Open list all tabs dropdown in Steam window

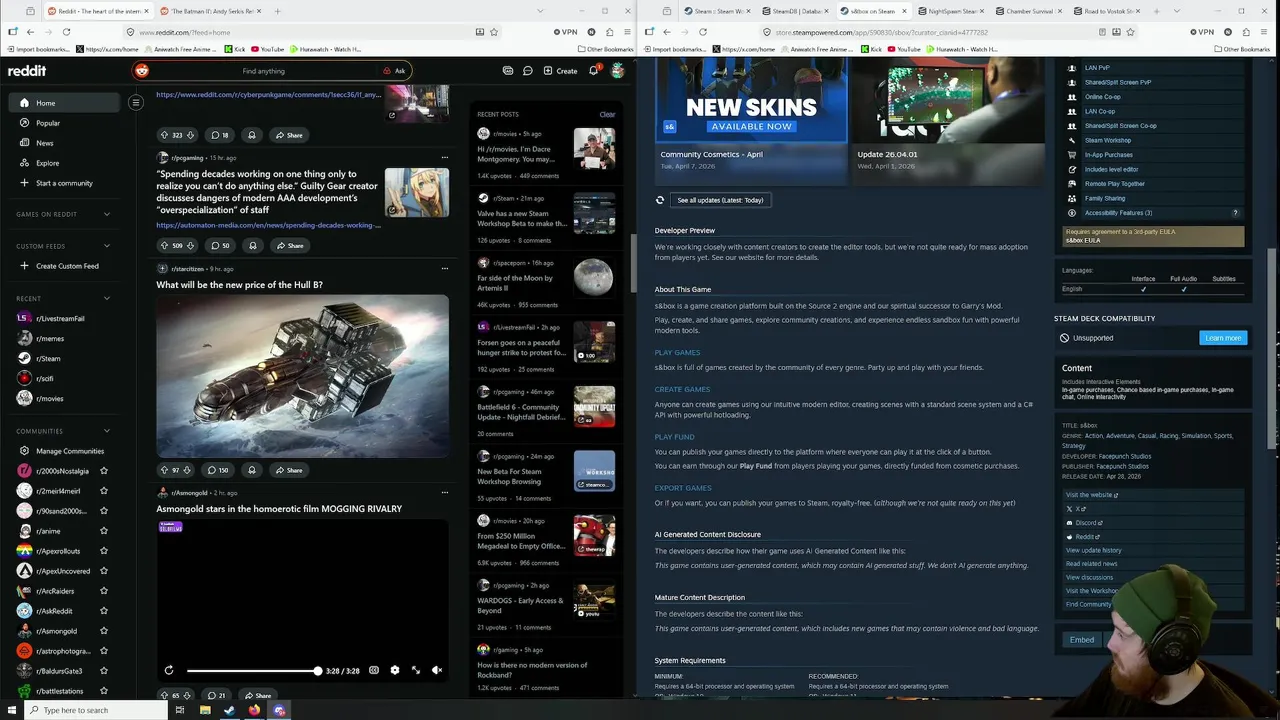click(x=1176, y=11)
